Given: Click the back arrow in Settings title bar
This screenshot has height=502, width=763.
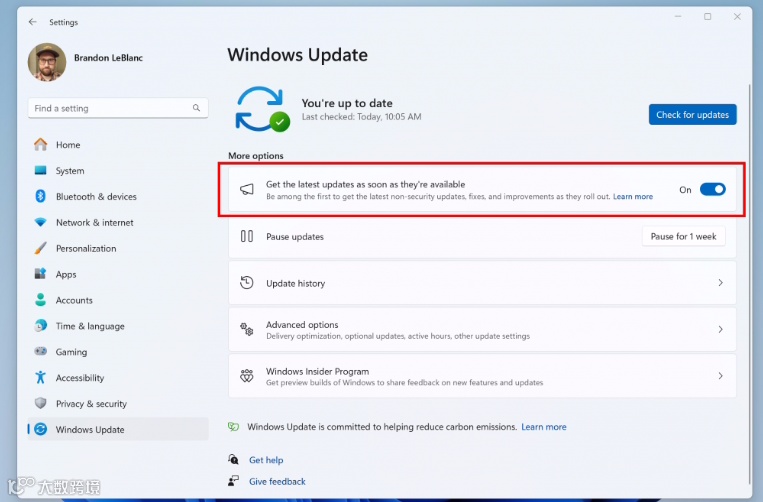Looking at the screenshot, I should (33, 22).
